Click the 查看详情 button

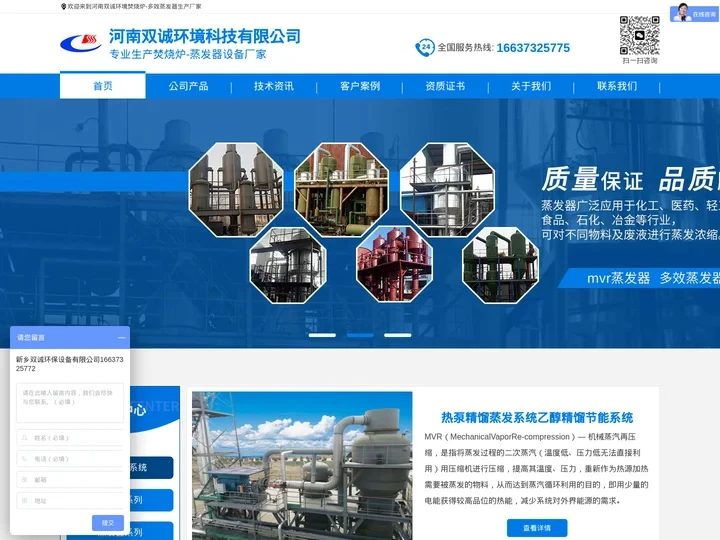(537, 528)
